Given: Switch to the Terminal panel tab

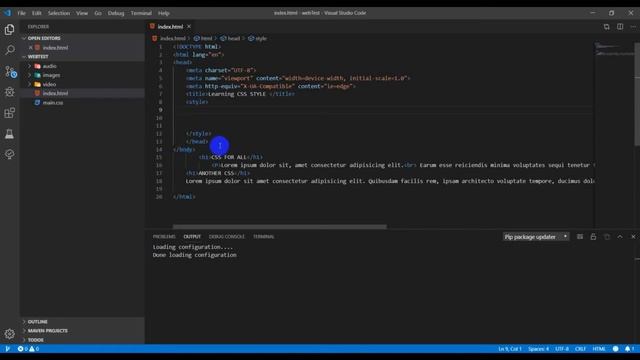Looking at the screenshot, I should tap(264, 237).
